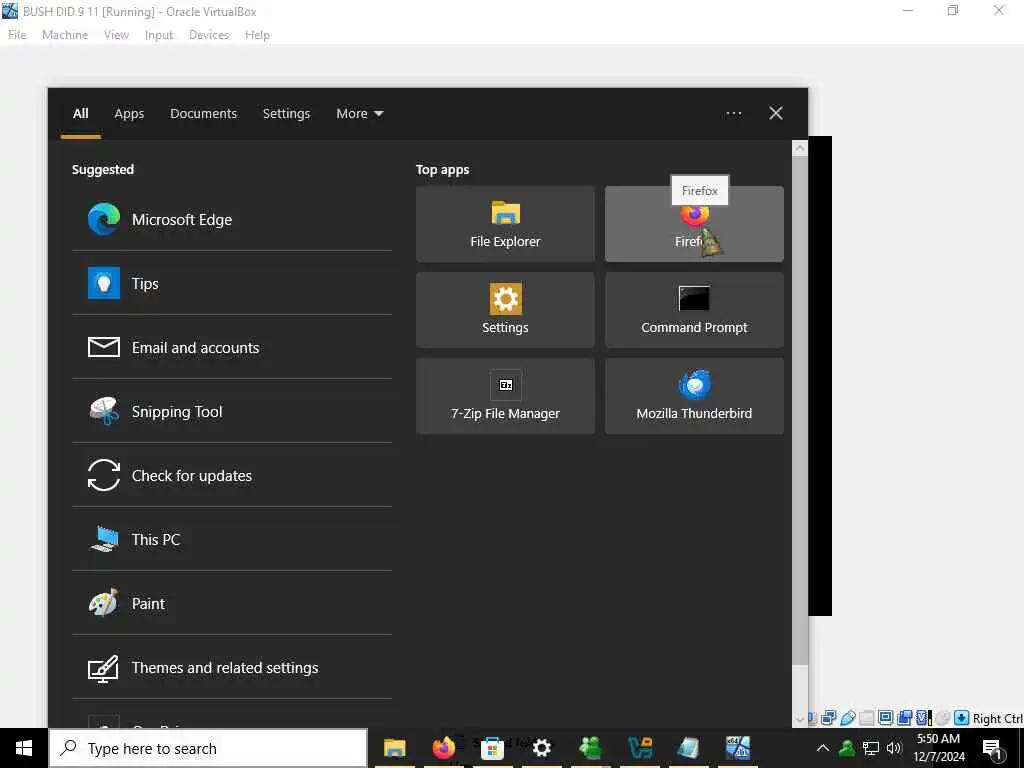Select the All search tab
This screenshot has height=768, width=1024.
tap(80, 114)
